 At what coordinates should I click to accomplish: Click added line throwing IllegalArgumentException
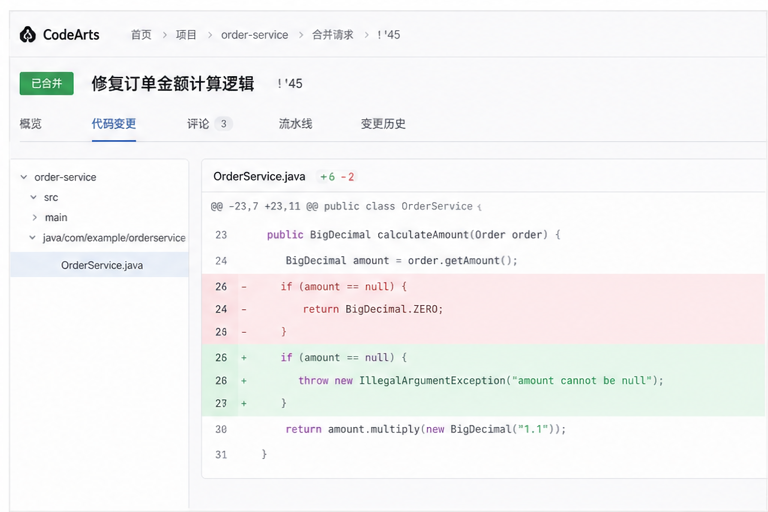tap(483, 380)
